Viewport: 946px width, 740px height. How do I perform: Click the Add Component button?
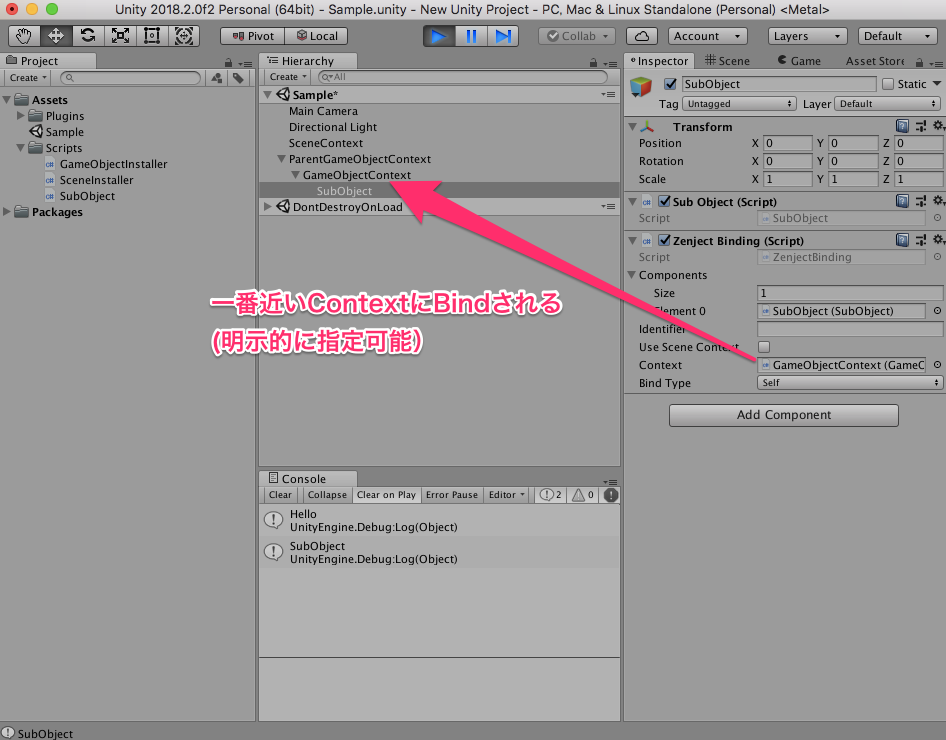pos(784,415)
